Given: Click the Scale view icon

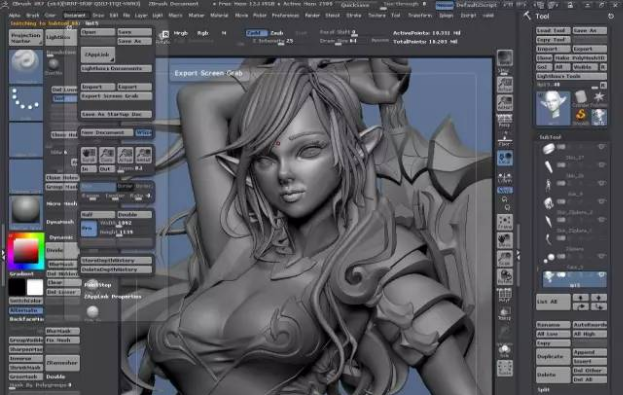Looking at the screenshot, I should point(505,259).
